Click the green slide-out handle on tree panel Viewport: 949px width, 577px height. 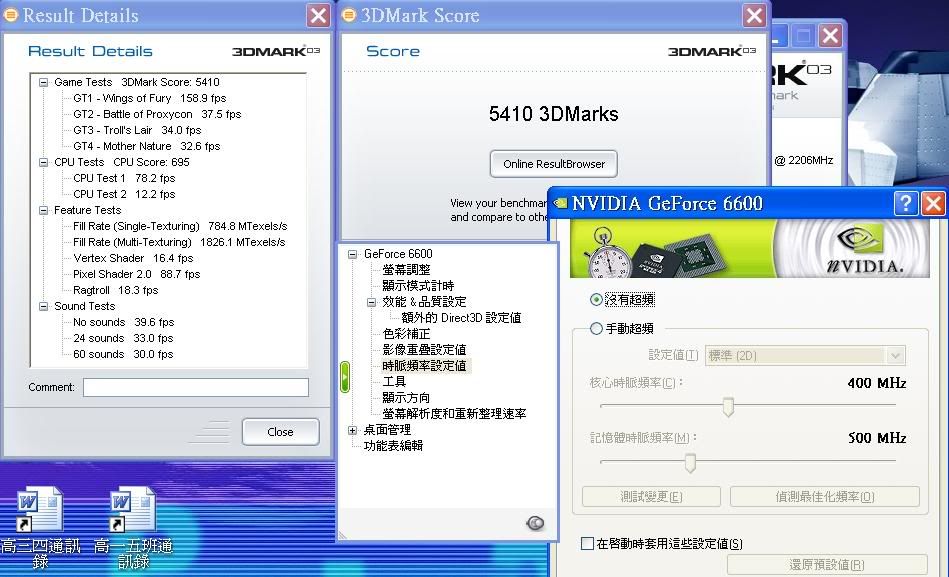click(345, 377)
